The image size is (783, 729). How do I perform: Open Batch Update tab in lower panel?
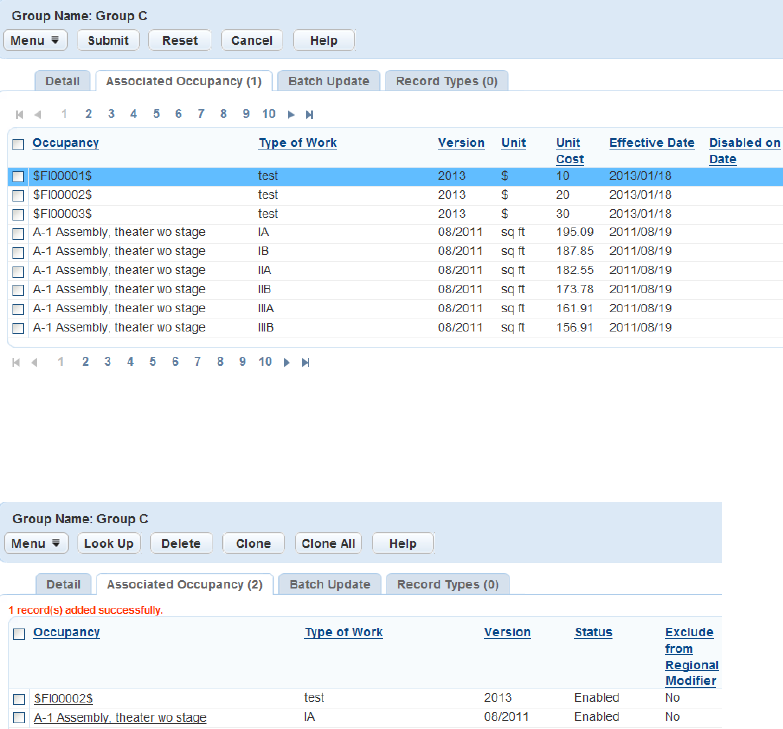tap(330, 584)
